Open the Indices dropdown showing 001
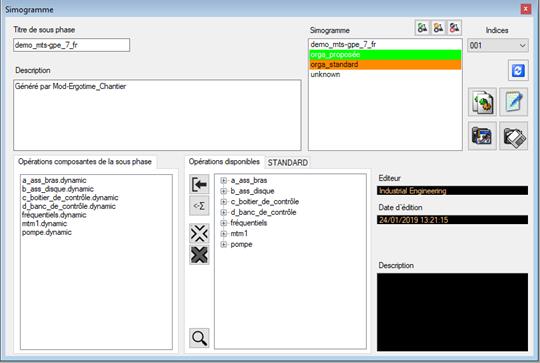Viewport: 540px width, 363px height. coord(498,45)
